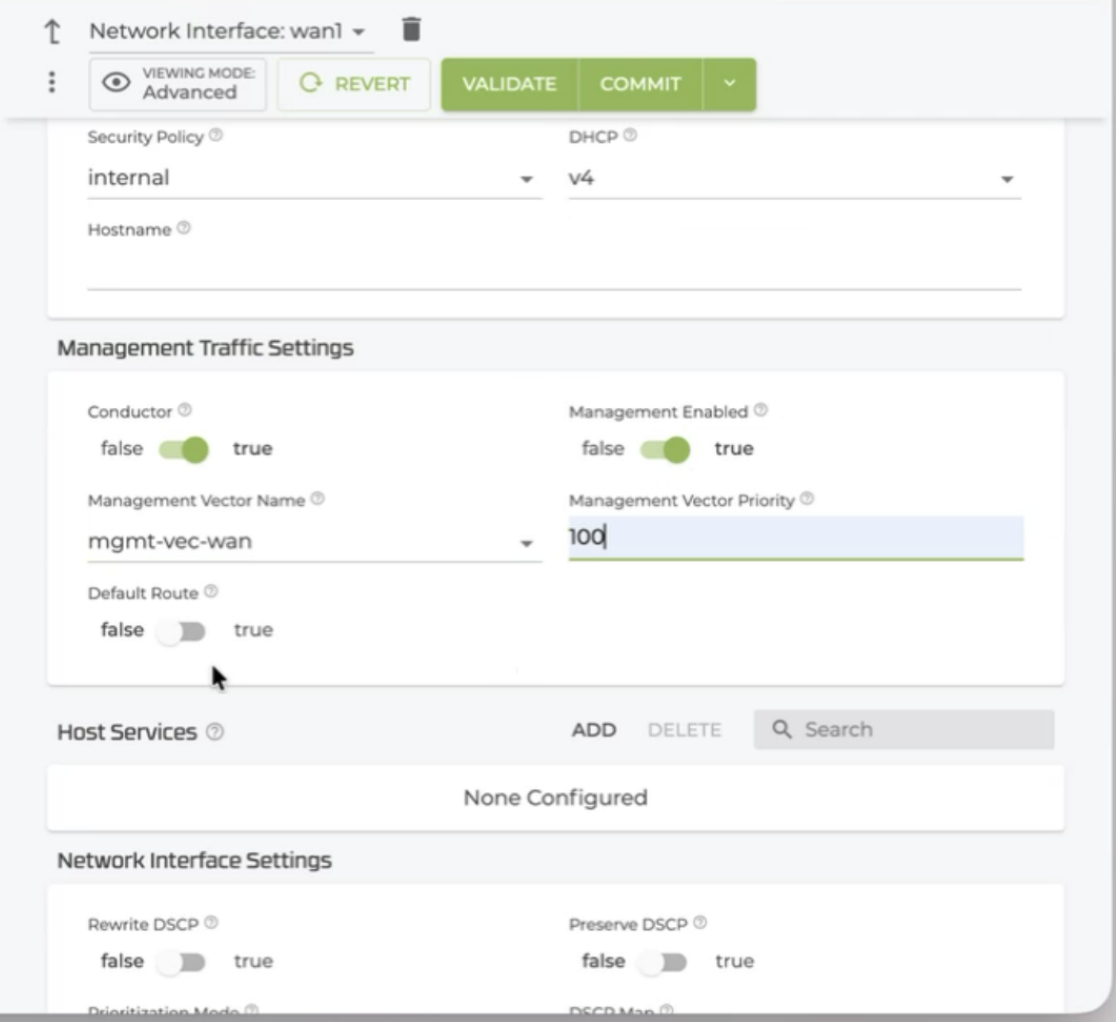1116x1022 pixels.
Task: Click the Management Enabled help icon
Action: point(761,410)
